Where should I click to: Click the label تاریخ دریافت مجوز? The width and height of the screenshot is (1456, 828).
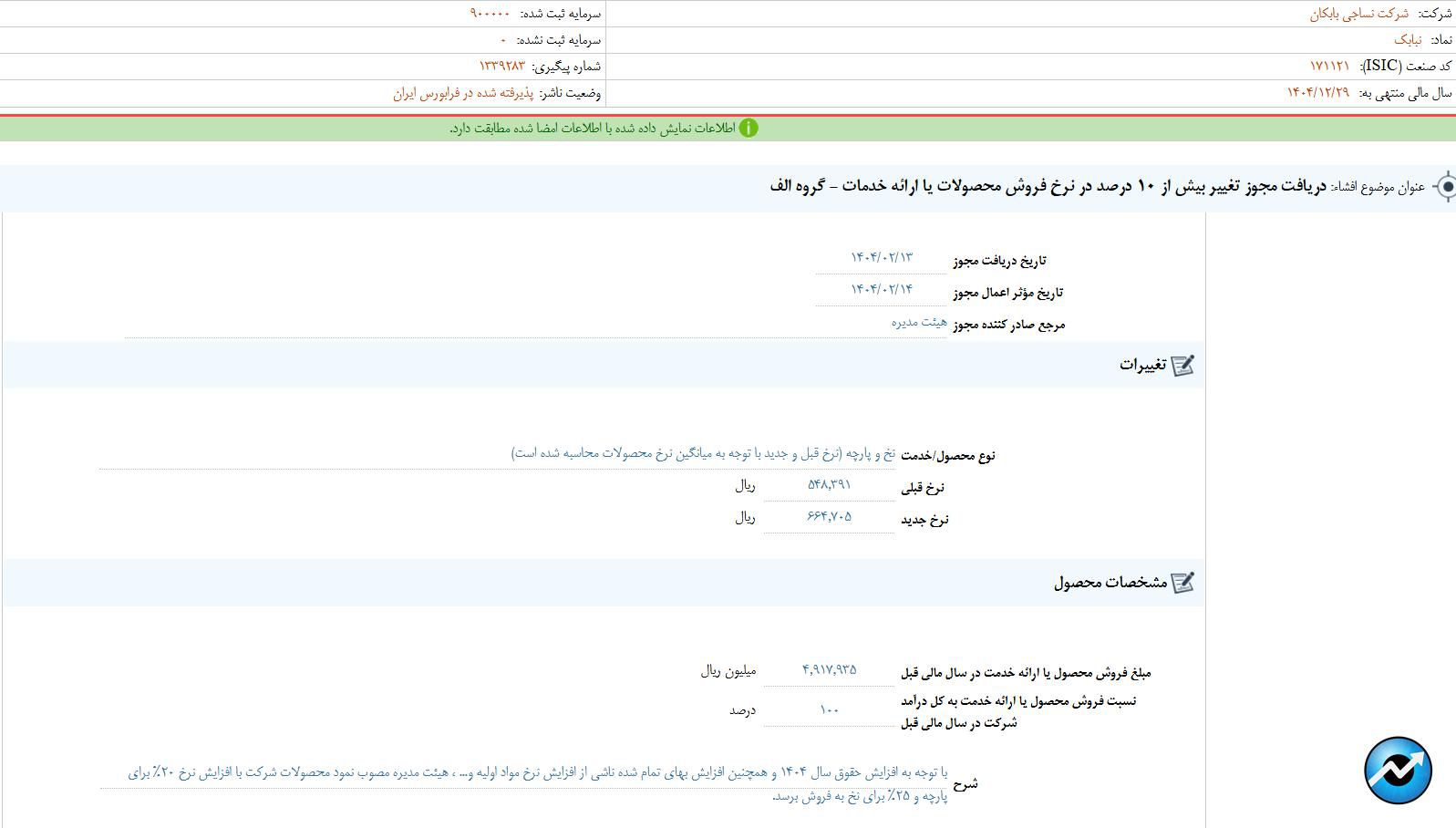tap(999, 261)
